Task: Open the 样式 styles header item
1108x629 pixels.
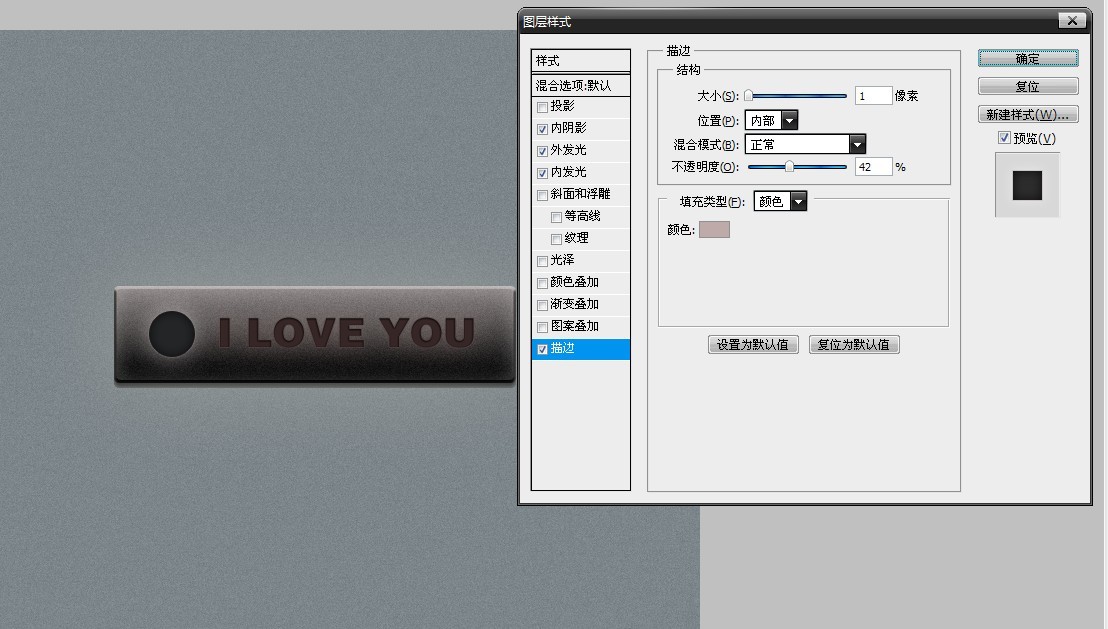Action: (x=580, y=61)
